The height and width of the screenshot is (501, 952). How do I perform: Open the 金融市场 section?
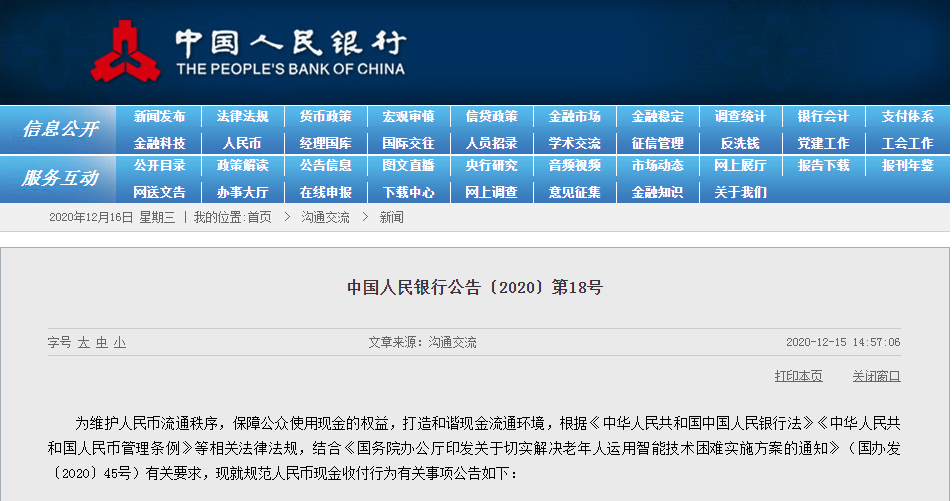coord(574,117)
